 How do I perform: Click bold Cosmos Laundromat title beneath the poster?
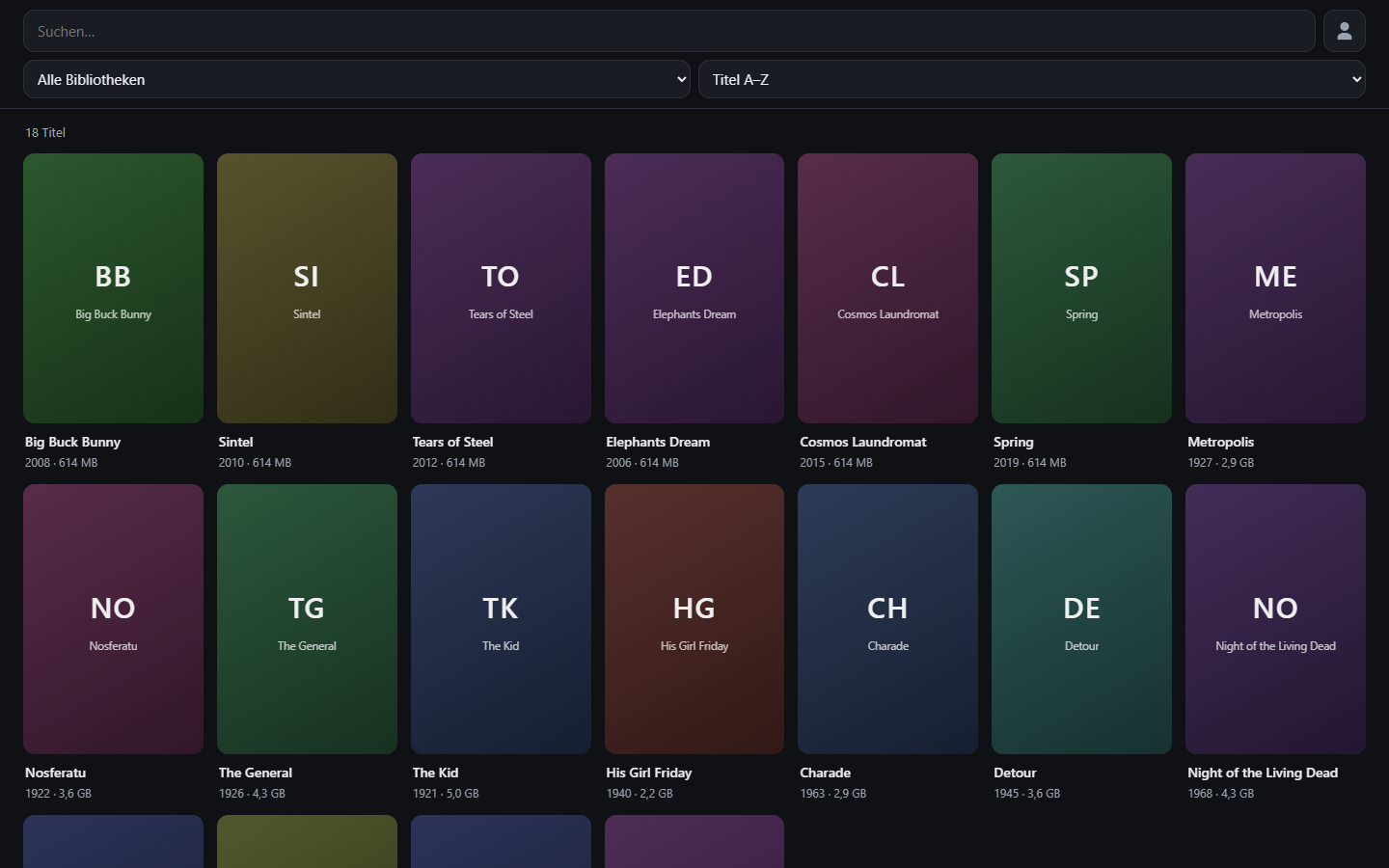pyautogui.click(x=863, y=442)
